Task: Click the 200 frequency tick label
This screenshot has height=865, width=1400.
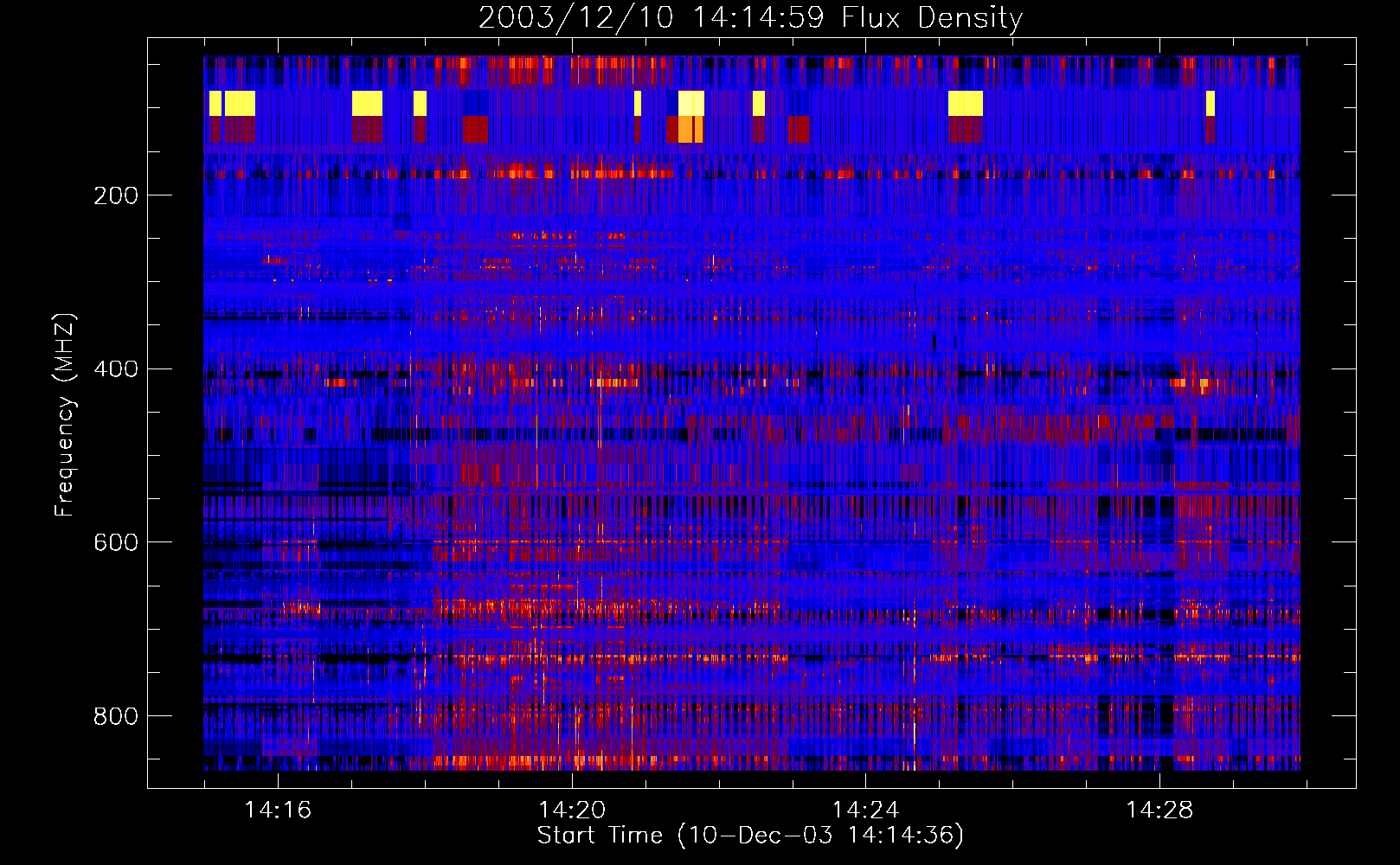Action: point(116,195)
